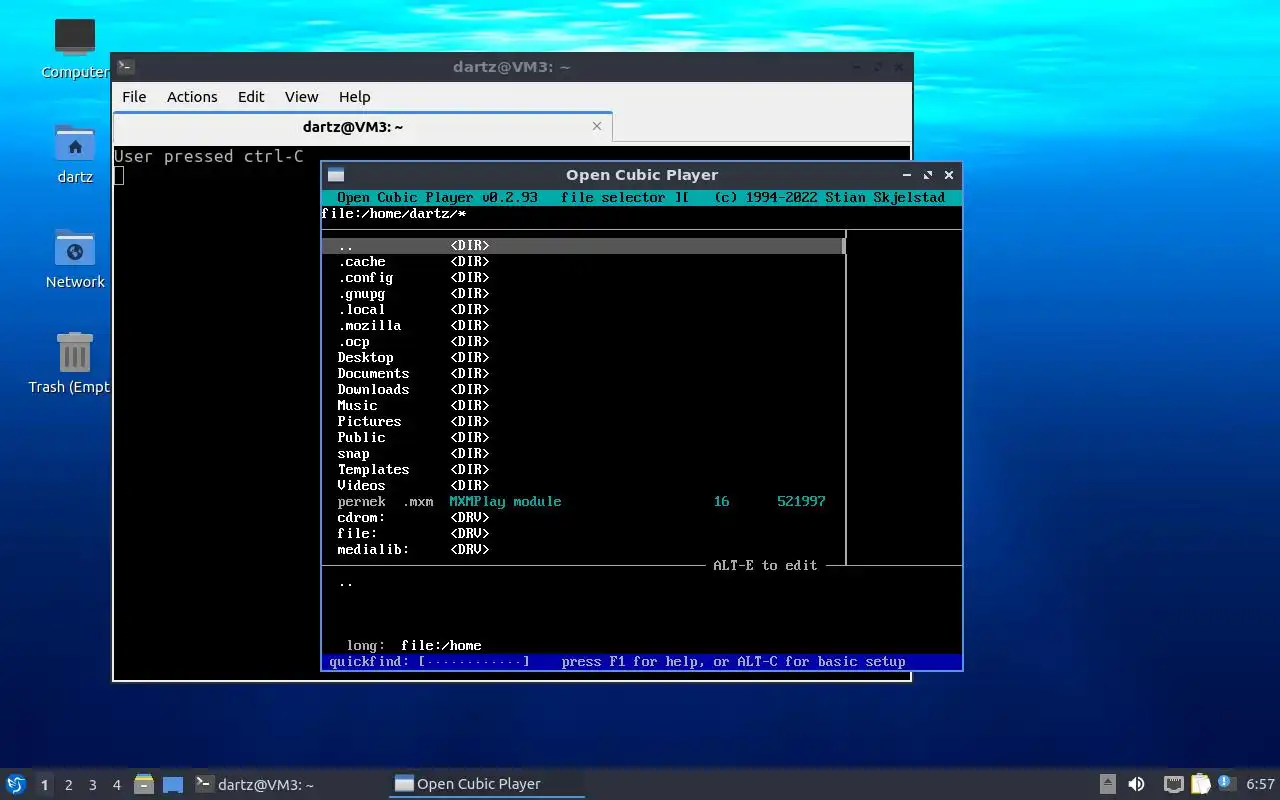The image size is (1280, 800).
Task: Select the cdrom: drive entry
Action: pyautogui.click(x=583, y=518)
